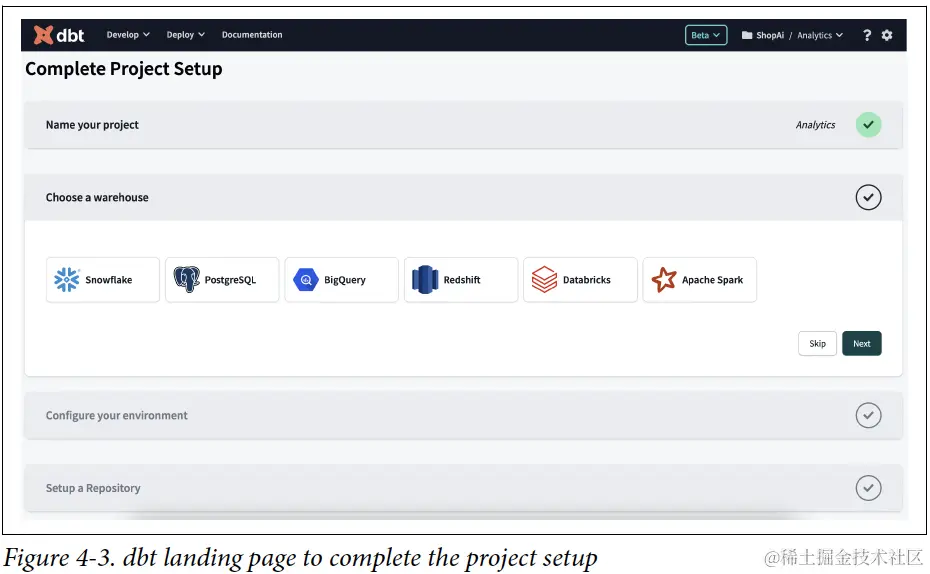Click the Next button
Screen dimensions: 930x574
pos(862,343)
